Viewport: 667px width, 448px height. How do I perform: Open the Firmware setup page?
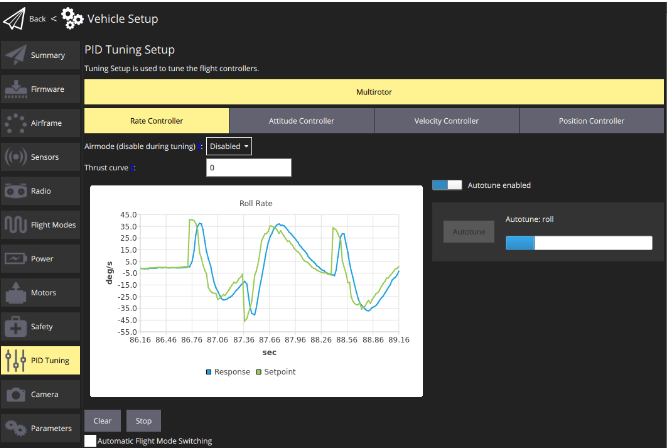click(x=40, y=89)
